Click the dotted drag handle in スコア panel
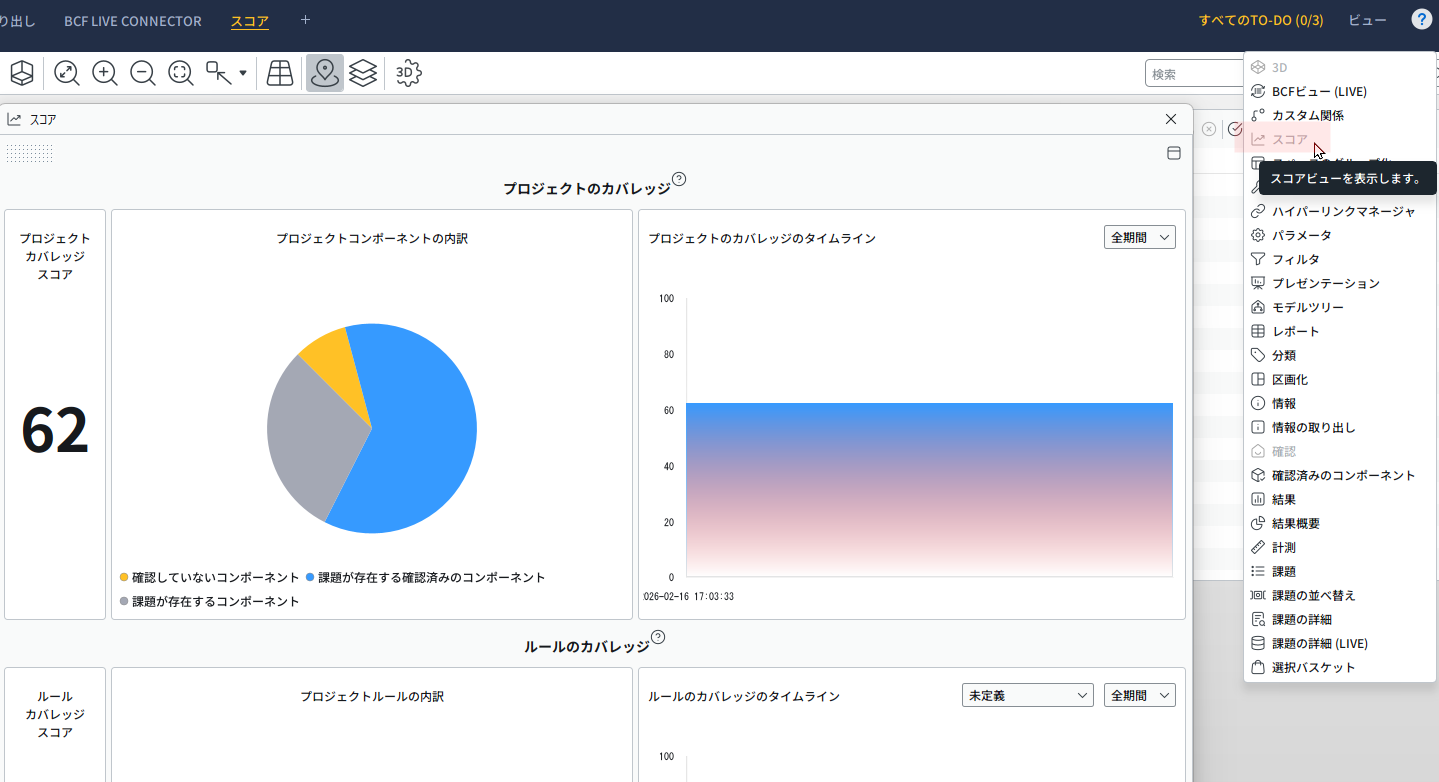This screenshot has height=782, width=1439. [x=29, y=153]
